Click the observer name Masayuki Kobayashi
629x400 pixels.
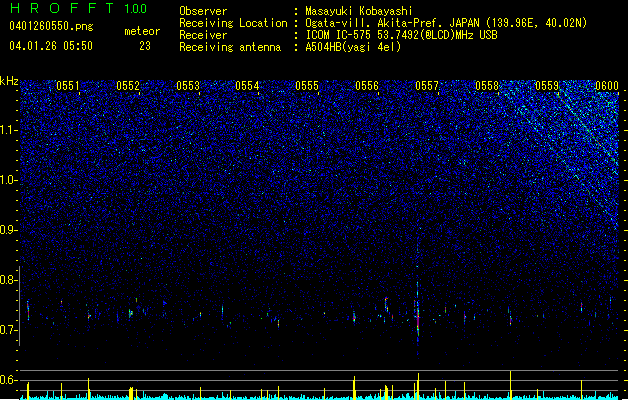[359, 11]
